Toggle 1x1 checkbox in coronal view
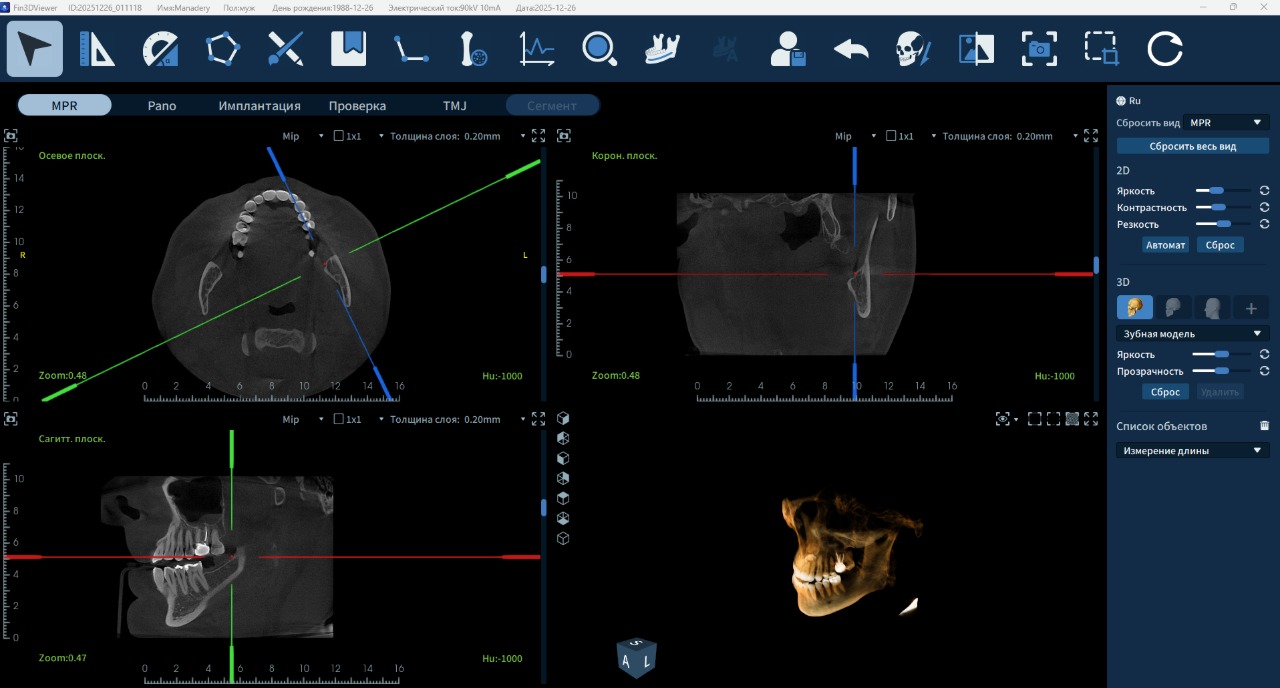 coord(891,136)
